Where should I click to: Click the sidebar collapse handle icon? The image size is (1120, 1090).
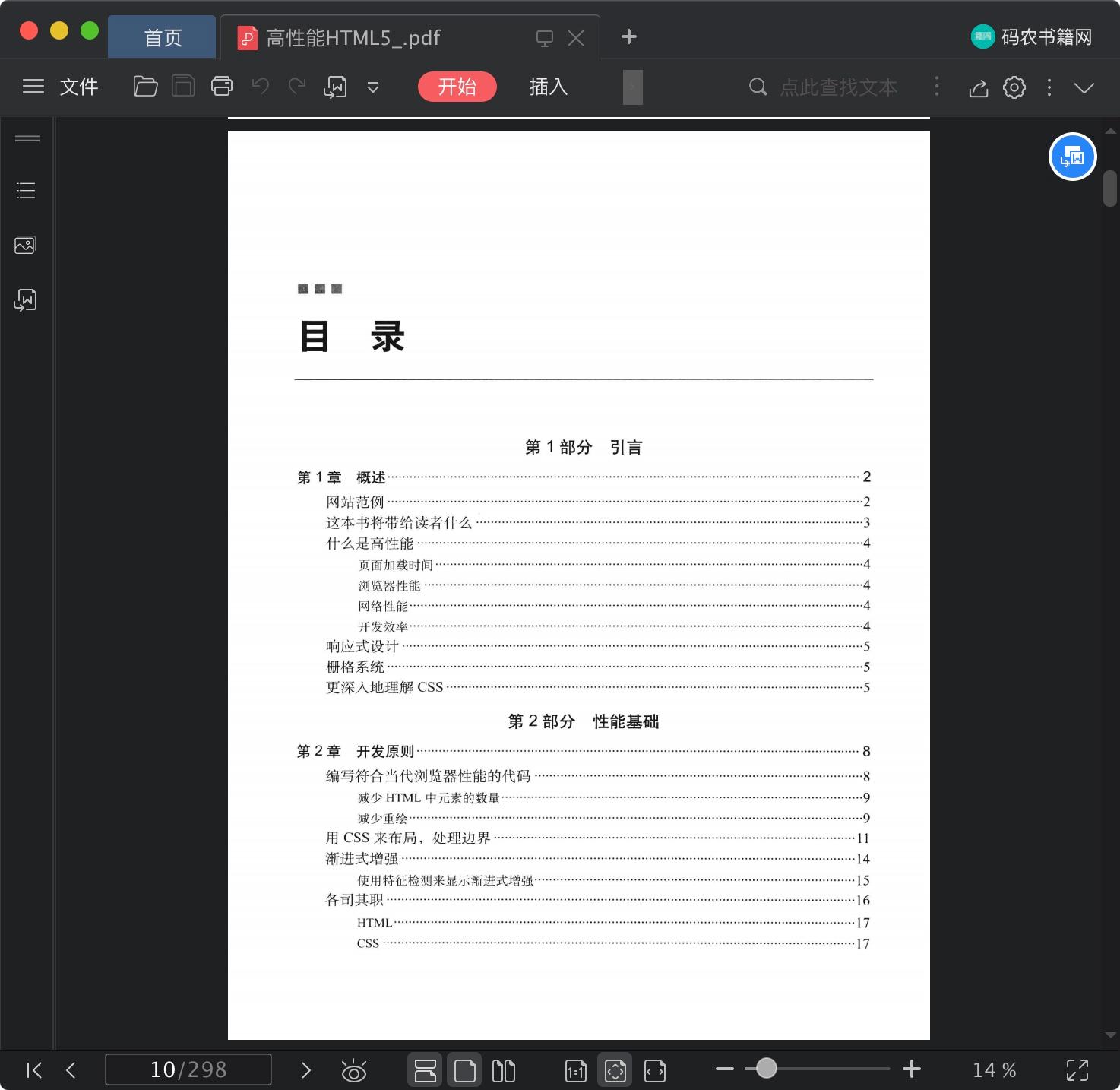(x=27, y=138)
